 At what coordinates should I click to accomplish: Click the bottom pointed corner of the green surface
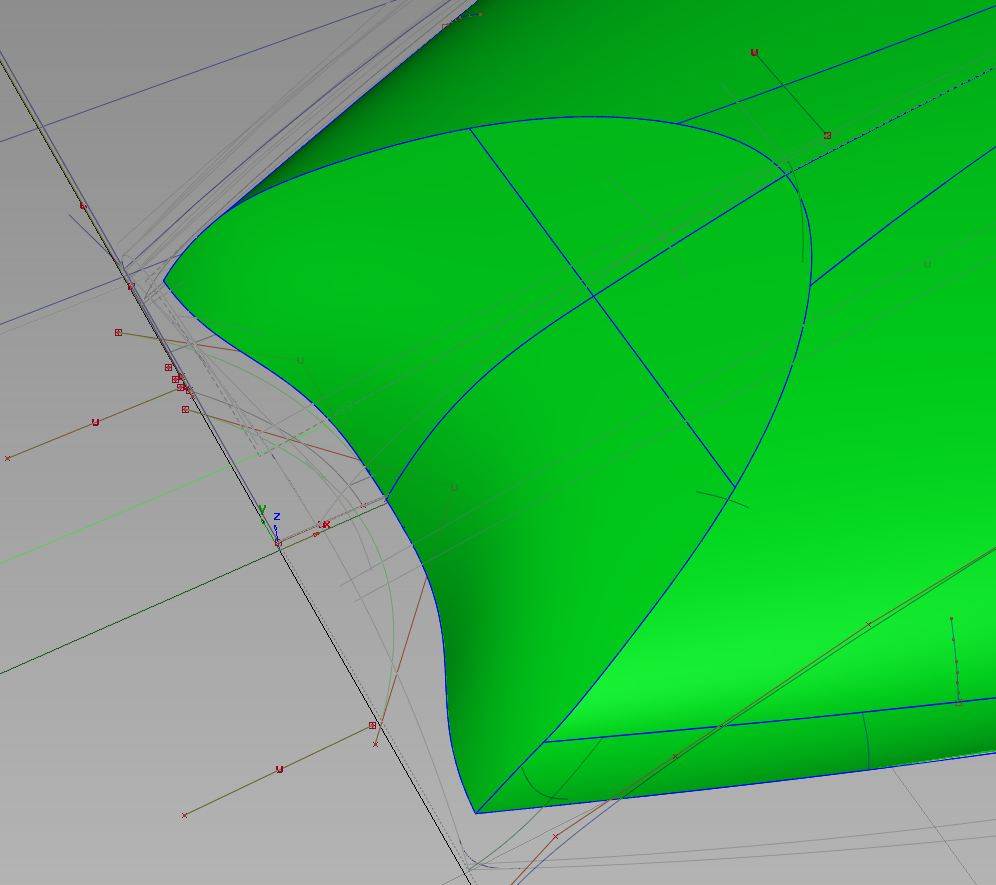pos(476,812)
